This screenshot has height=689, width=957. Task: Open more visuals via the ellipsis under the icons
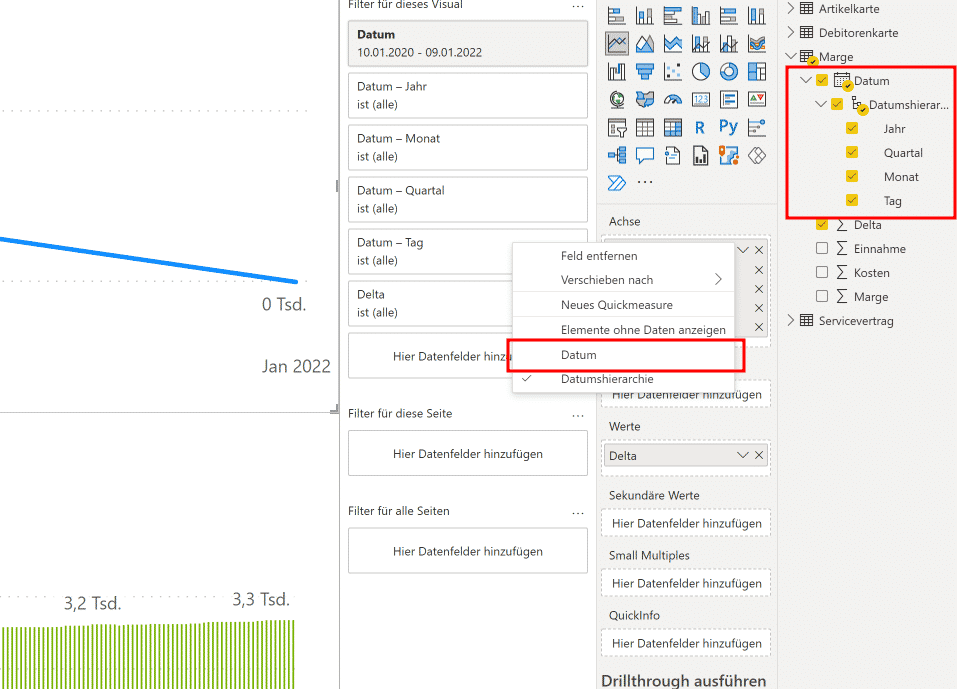tap(645, 182)
